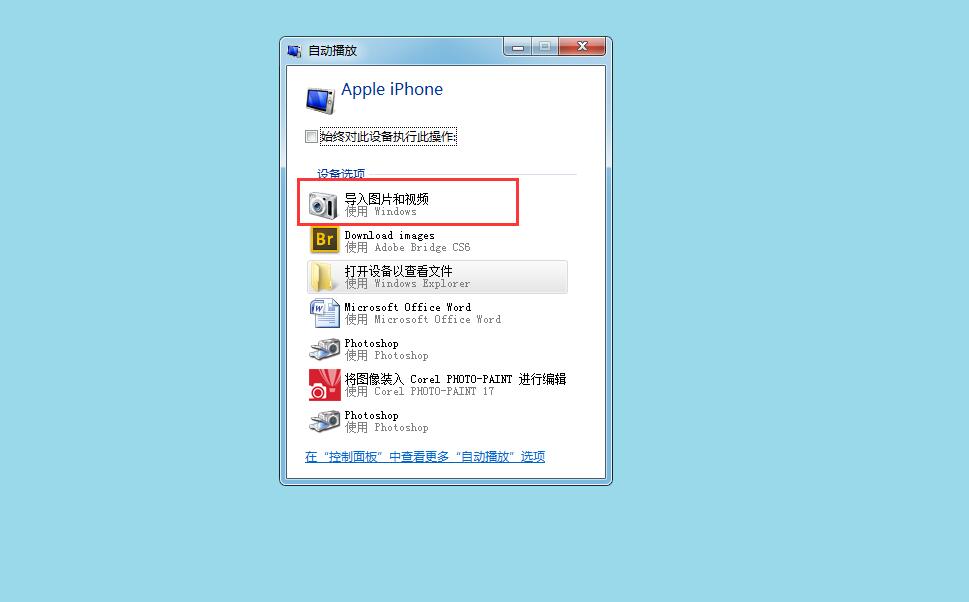Click the AutoPlay title bar icon
Screen dimensions: 969x602
pyautogui.click(x=294, y=51)
